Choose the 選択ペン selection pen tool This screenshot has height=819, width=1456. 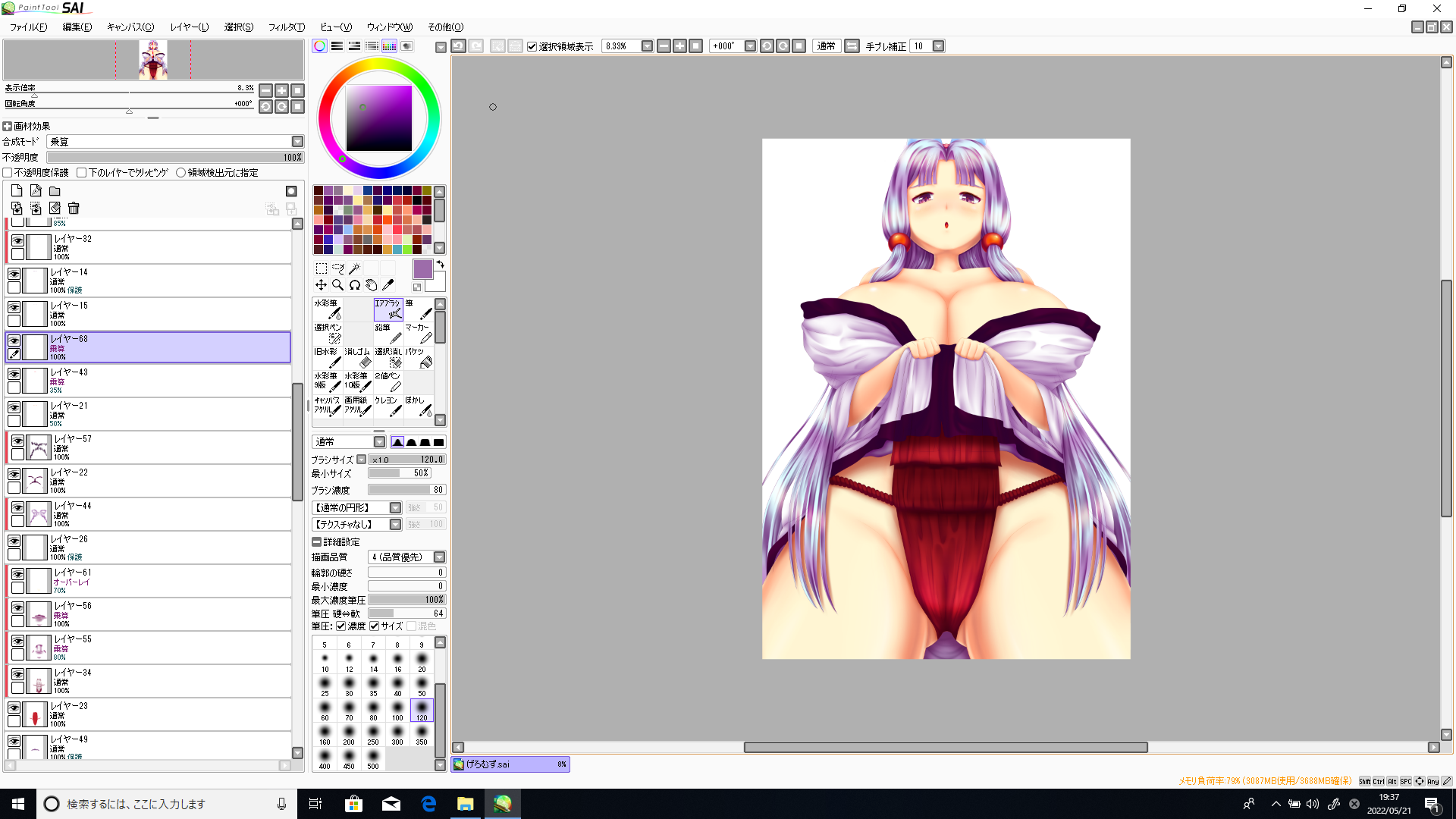328,334
